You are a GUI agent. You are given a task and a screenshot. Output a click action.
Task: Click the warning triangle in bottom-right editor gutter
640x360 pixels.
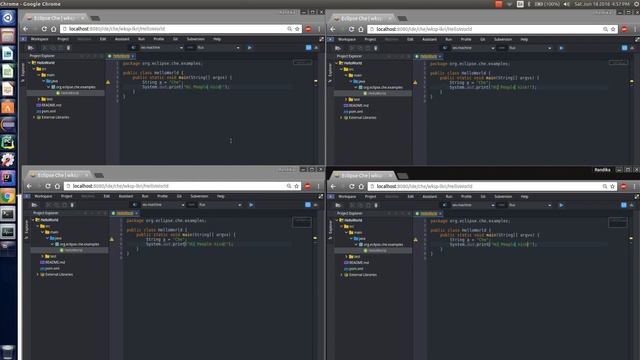click(x=416, y=240)
